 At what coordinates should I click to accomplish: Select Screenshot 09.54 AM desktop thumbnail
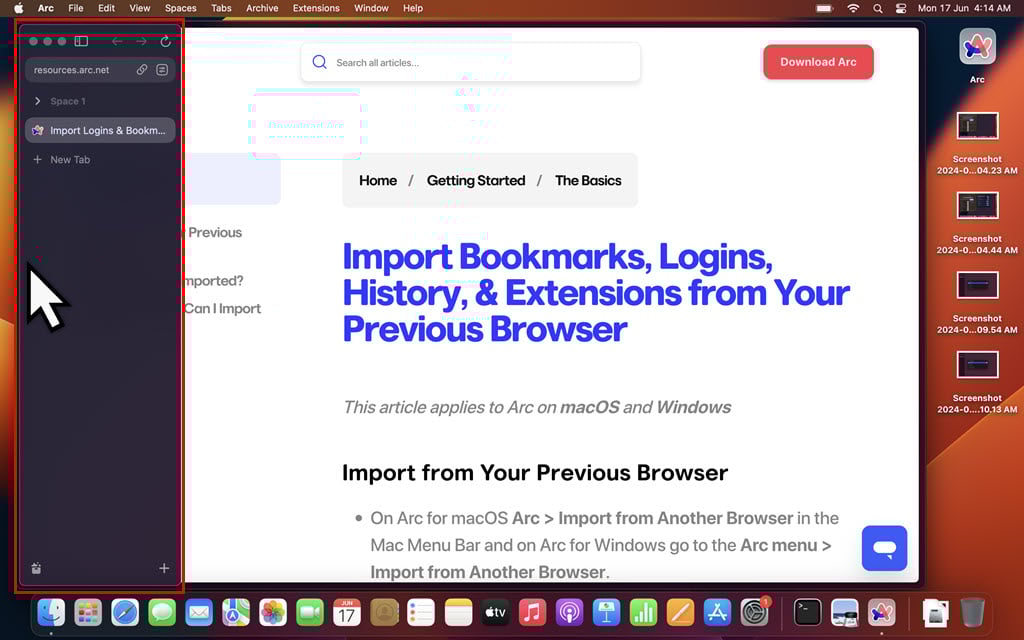[x=977, y=285]
